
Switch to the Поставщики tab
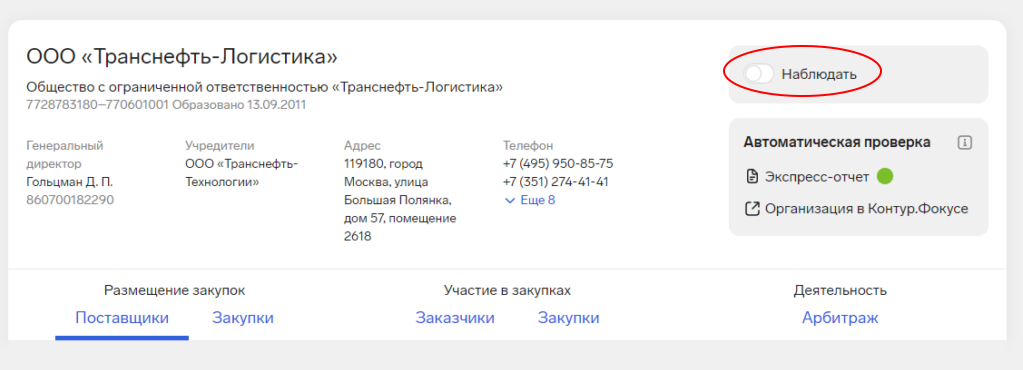click(122, 318)
